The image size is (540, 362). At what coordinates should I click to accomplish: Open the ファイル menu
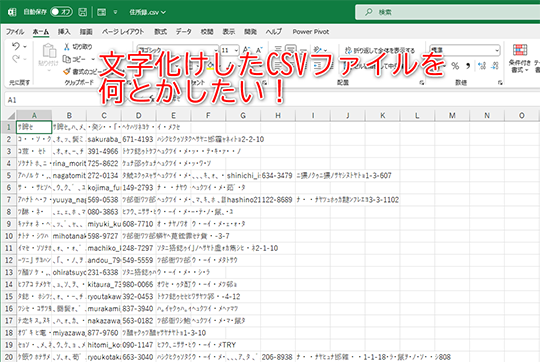pyautogui.click(x=15, y=32)
